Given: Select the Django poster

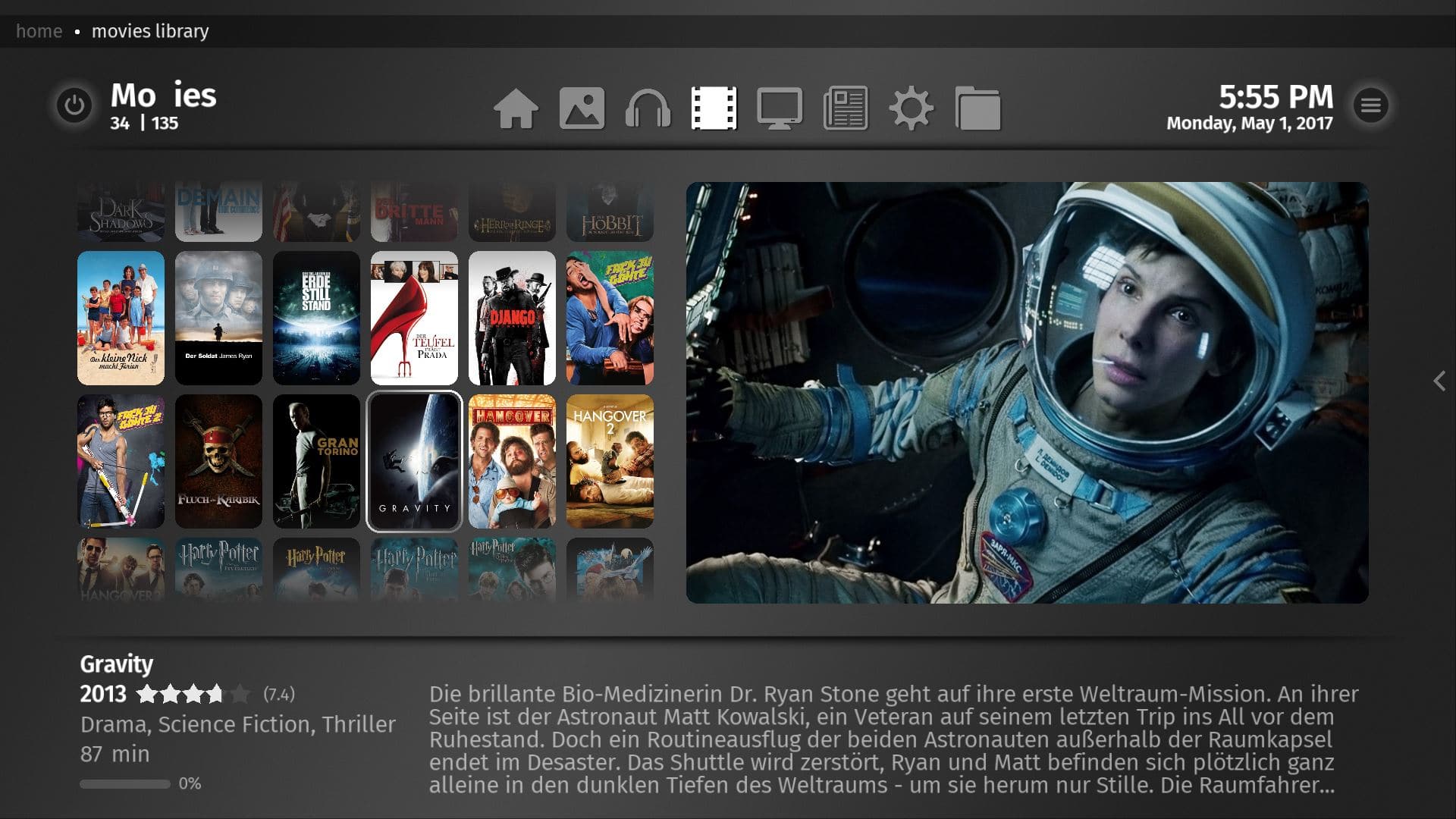Looking at the screenshot, I should [512, 318].
